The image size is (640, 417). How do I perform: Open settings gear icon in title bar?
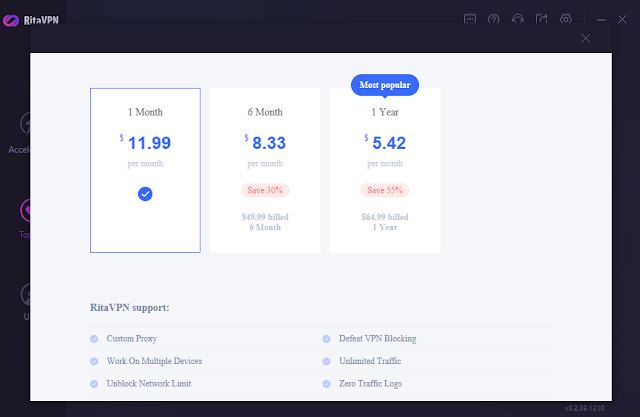coord(566,19)
